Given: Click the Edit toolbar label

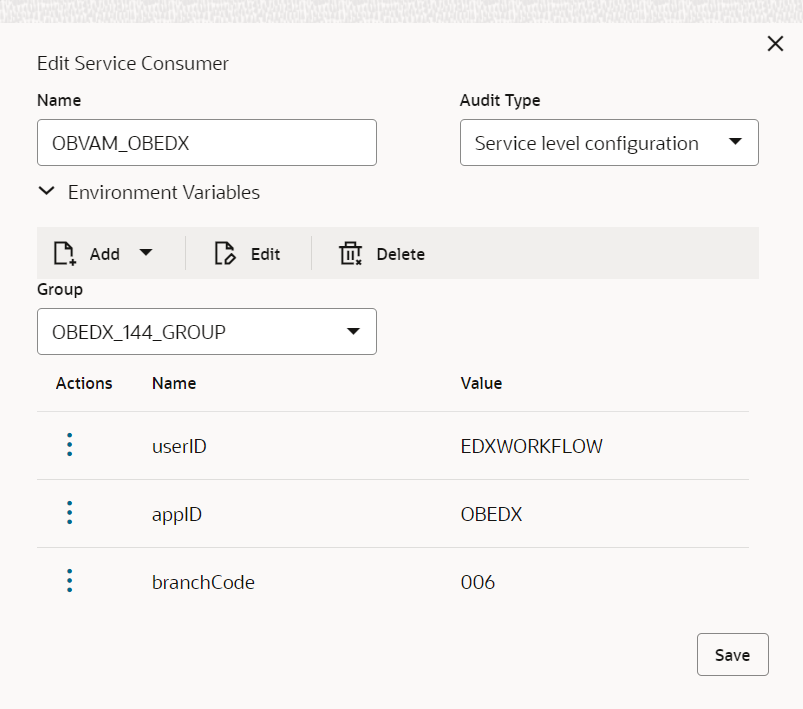Looking at the screenshot, I should tap(265, 254).
